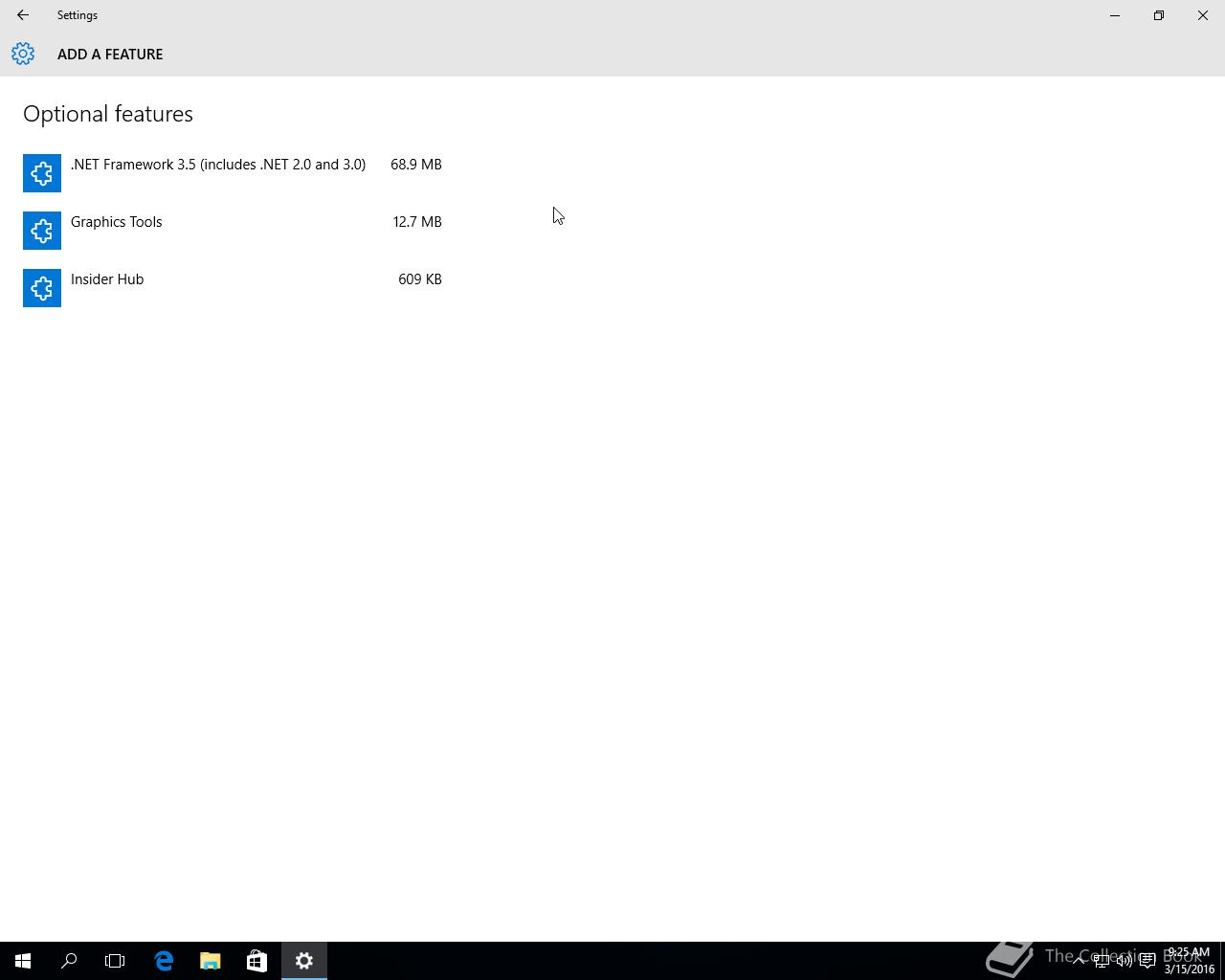Launch Microsoft Edge from the taskbar

pos(164,961)
